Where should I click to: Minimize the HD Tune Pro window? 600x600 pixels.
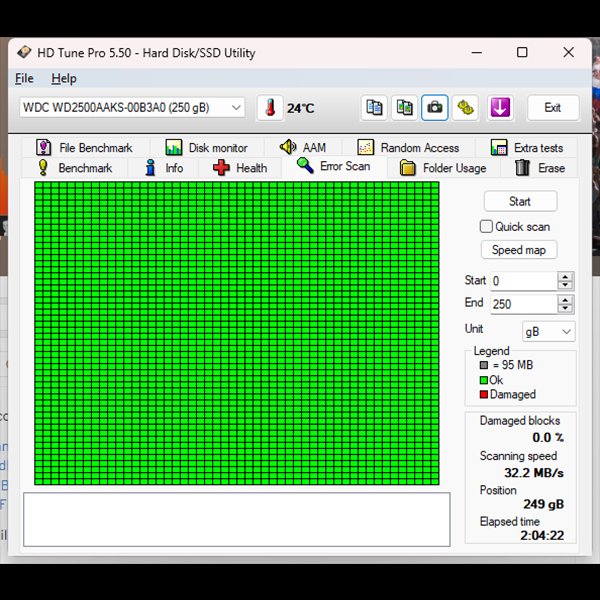point(477,52)
